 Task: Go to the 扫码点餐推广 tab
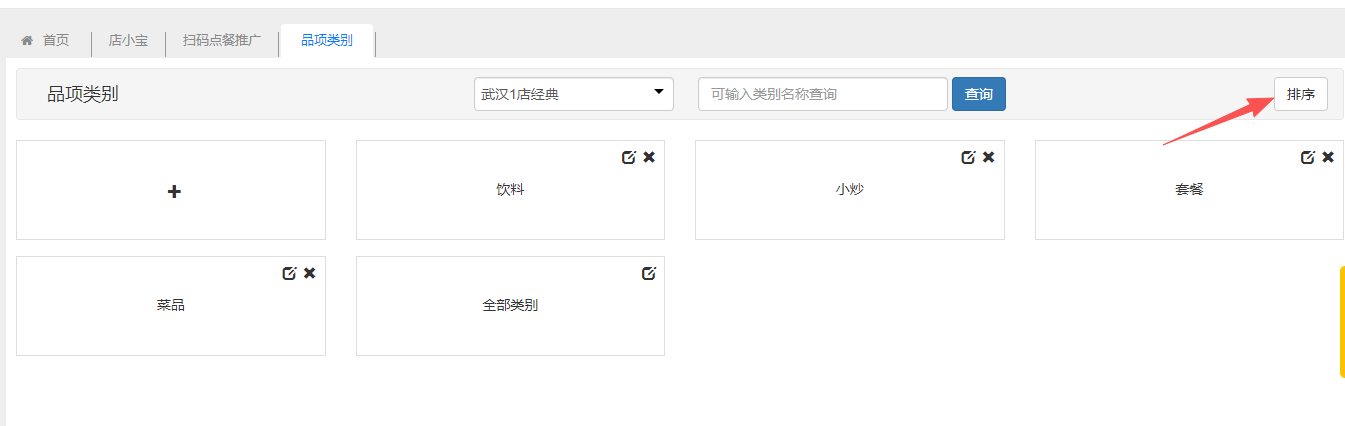221,41
